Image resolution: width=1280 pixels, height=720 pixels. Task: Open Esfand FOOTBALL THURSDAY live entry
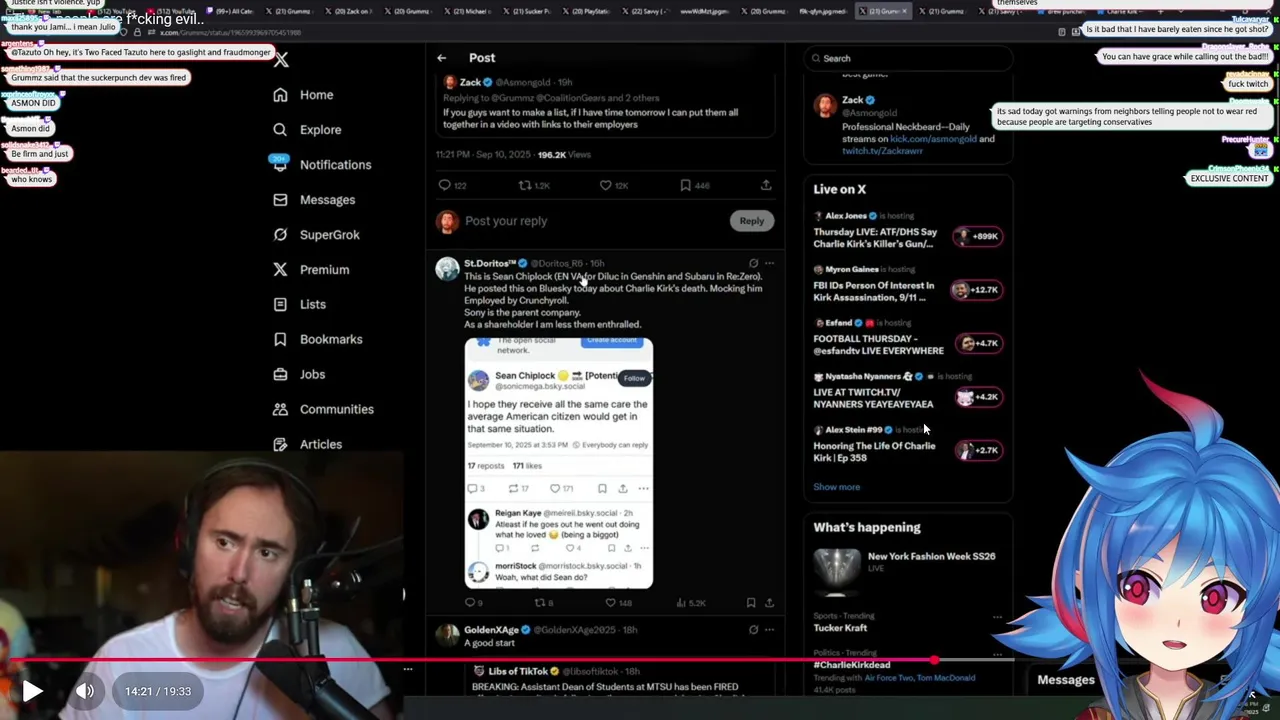[908, 338]
